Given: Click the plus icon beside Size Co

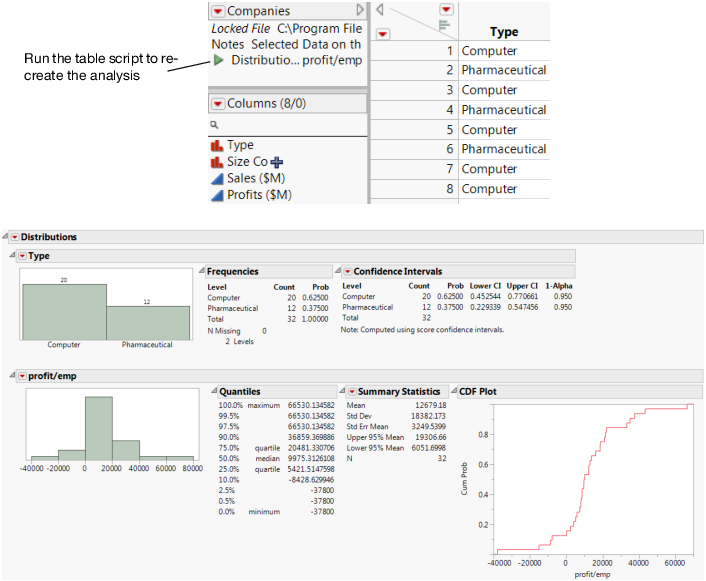Looking at the screenshot, I should [277, 162].
